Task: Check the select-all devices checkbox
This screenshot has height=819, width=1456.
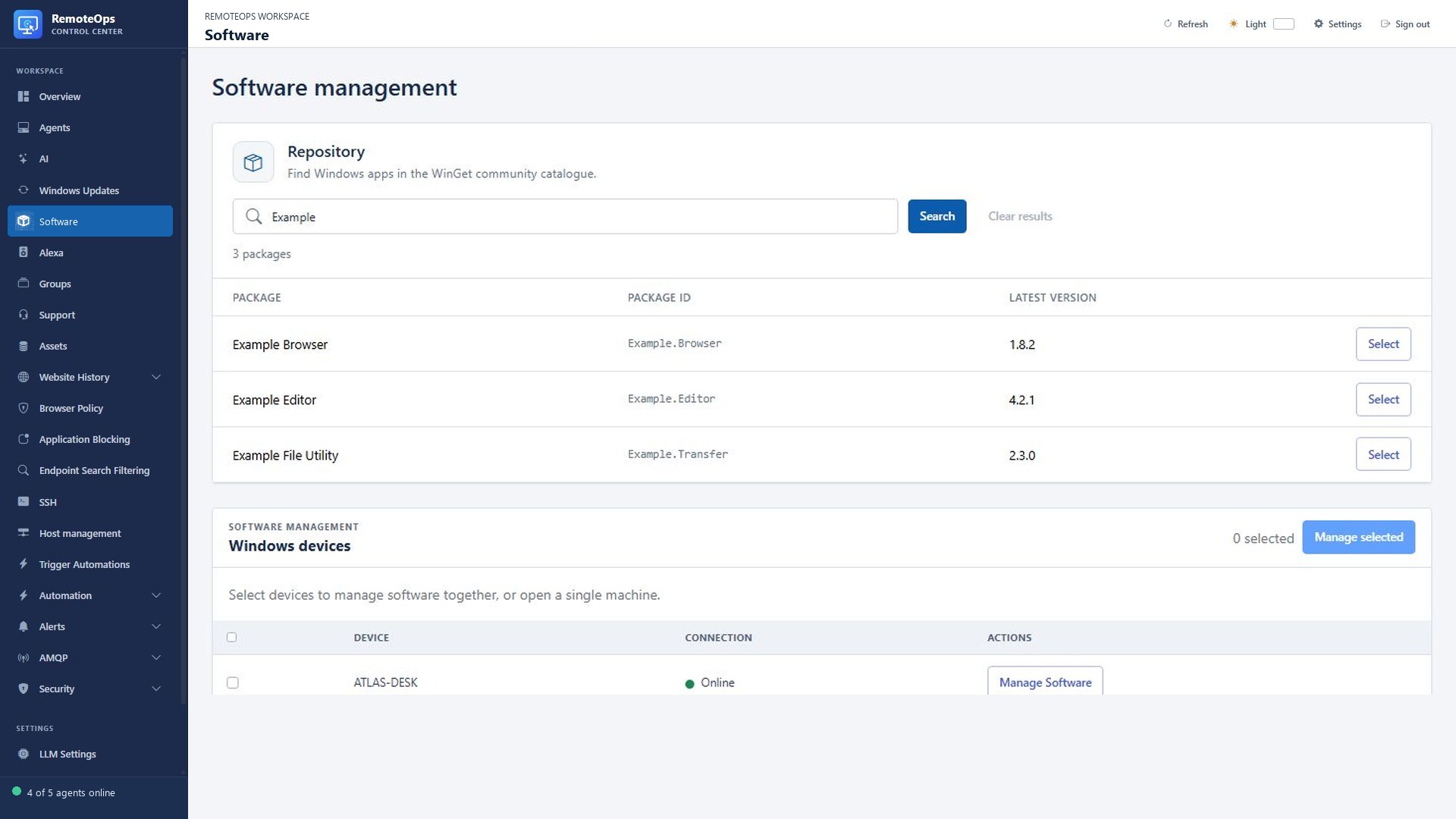Action: click(x=232, y=638)
